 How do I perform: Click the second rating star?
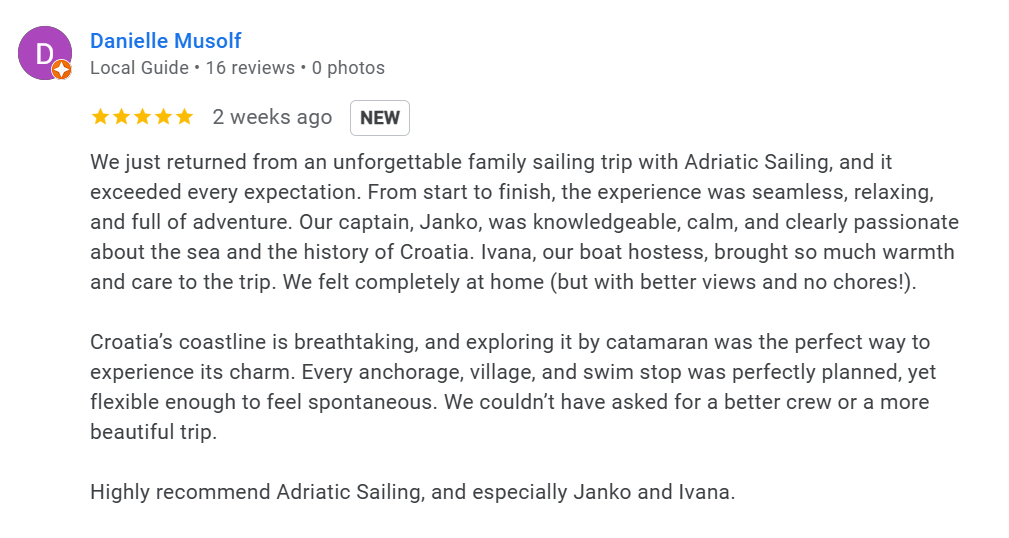click(121, 117)
